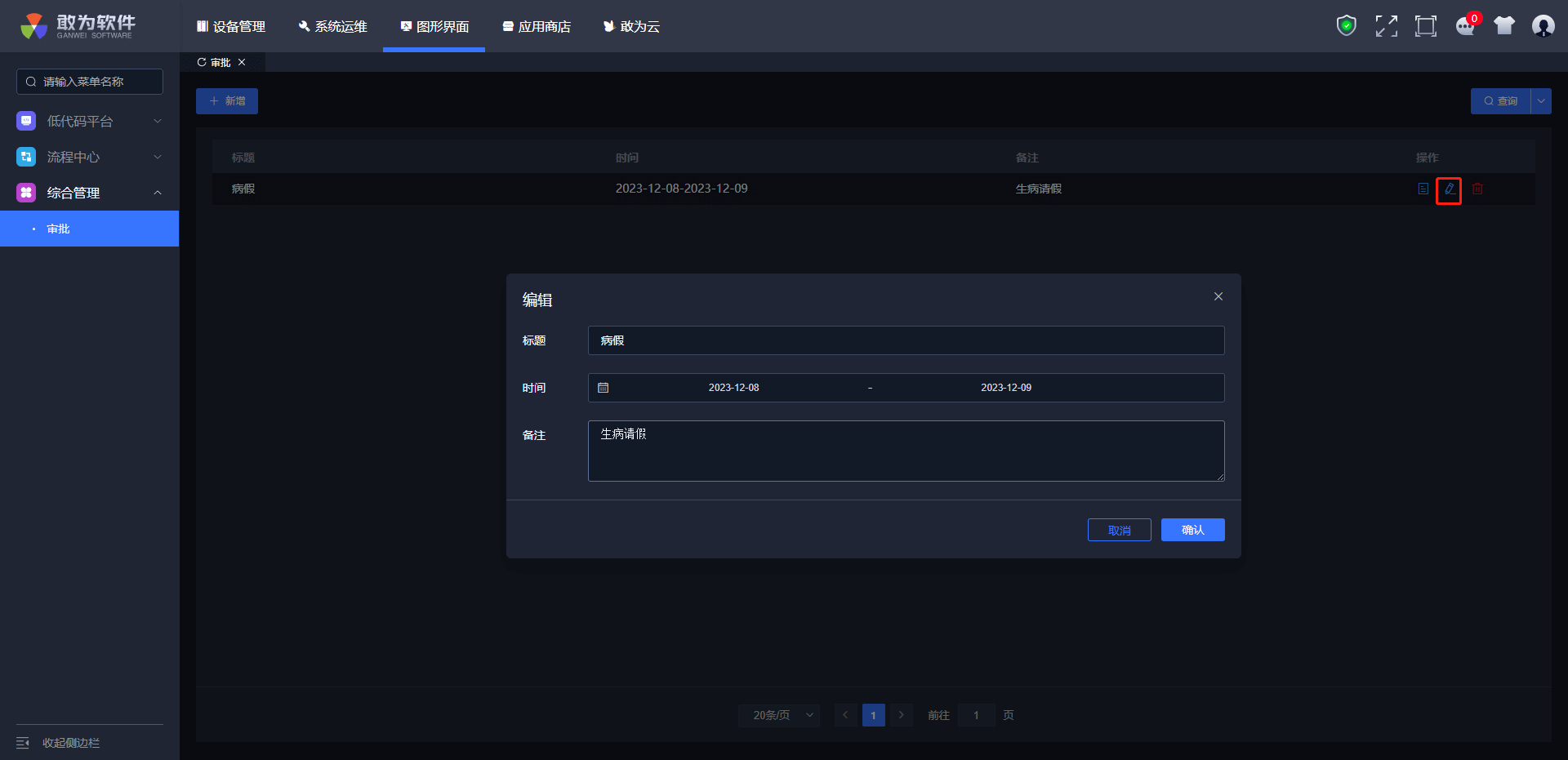The image size is (1568, 760).
Task: Collapse the 综合管理 menu
Action: click(89, 193)
